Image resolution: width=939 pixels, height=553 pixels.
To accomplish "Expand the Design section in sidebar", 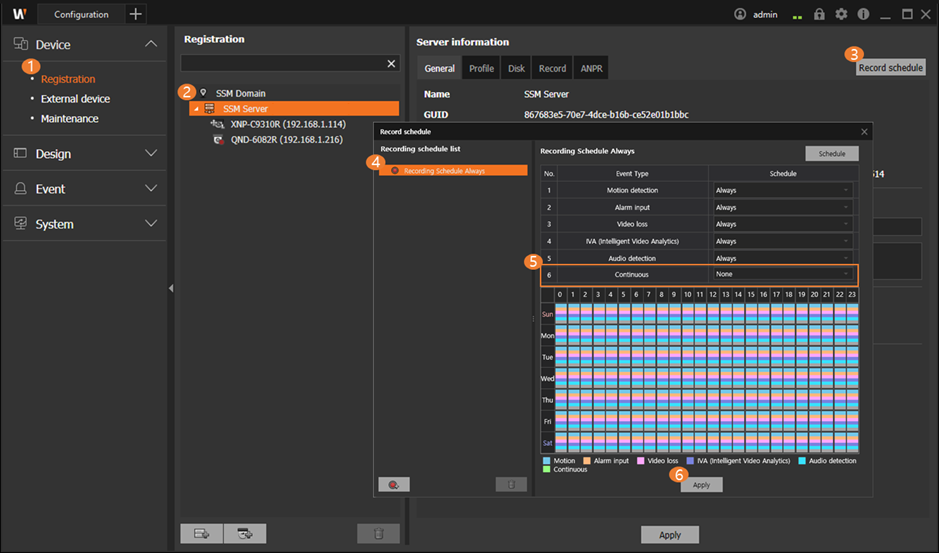I will coord(151,154).
